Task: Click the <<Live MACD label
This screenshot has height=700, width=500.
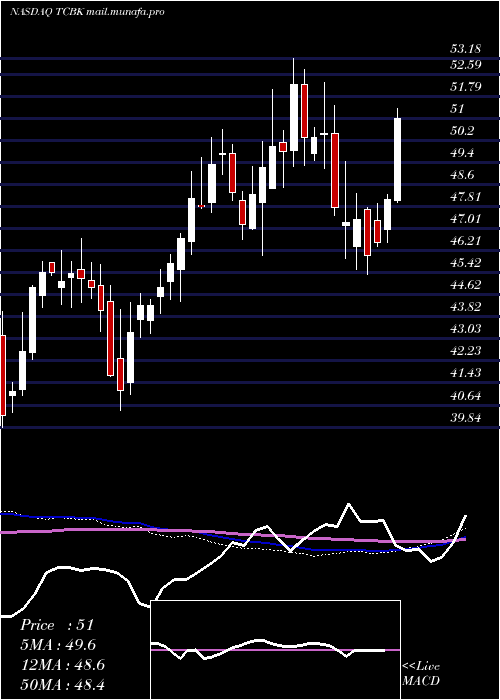Action: [421, 674]
